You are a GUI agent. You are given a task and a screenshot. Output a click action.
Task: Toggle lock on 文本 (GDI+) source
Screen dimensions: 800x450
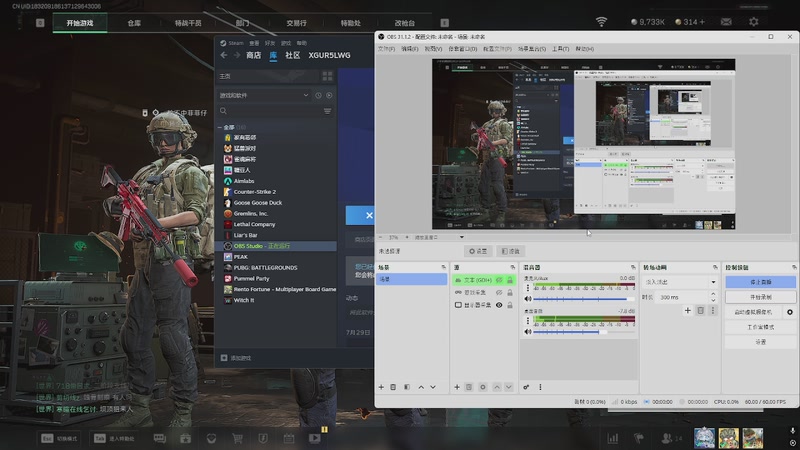coord(510,280)
